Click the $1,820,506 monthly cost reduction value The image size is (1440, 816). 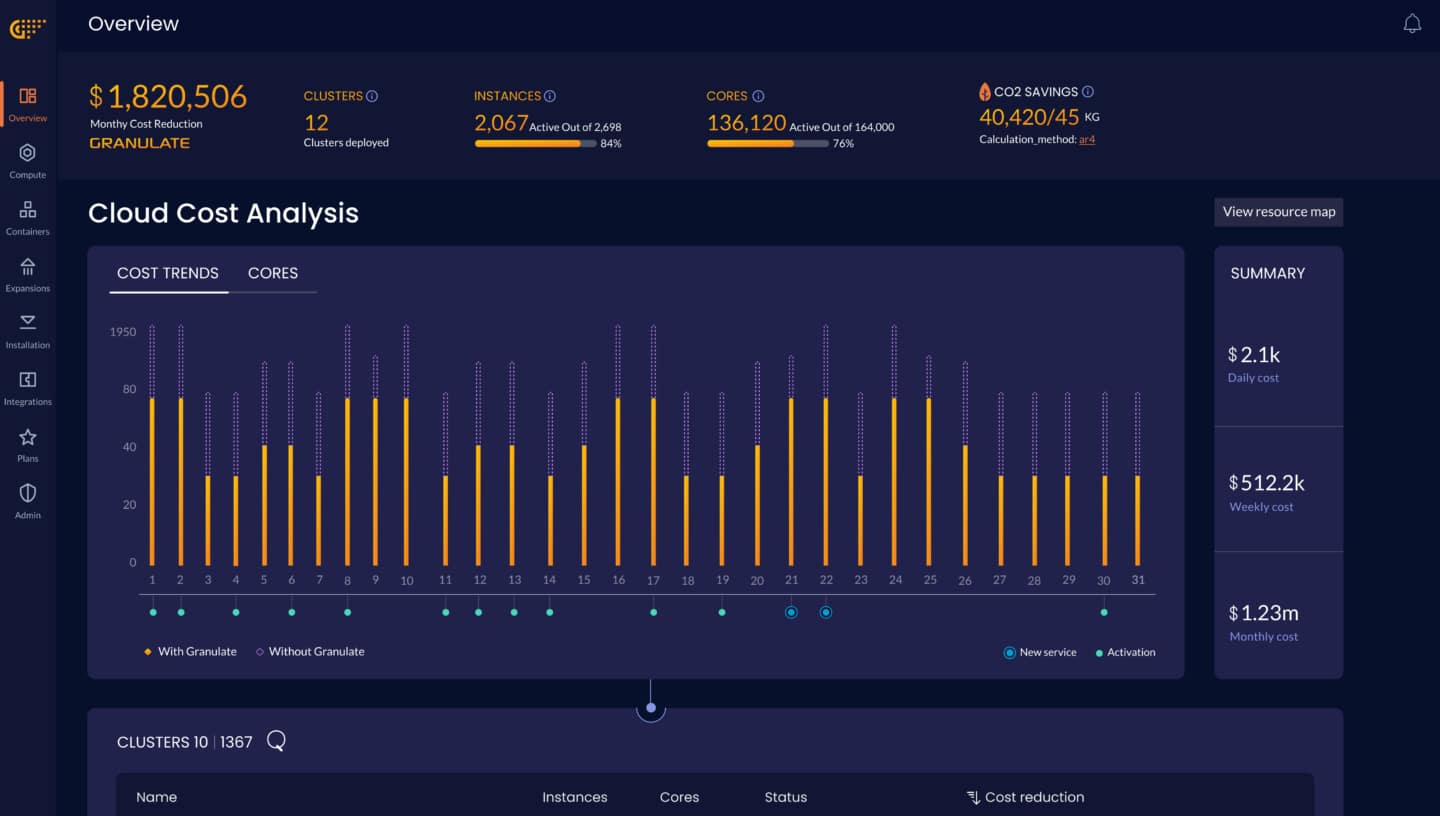point(168,97)
